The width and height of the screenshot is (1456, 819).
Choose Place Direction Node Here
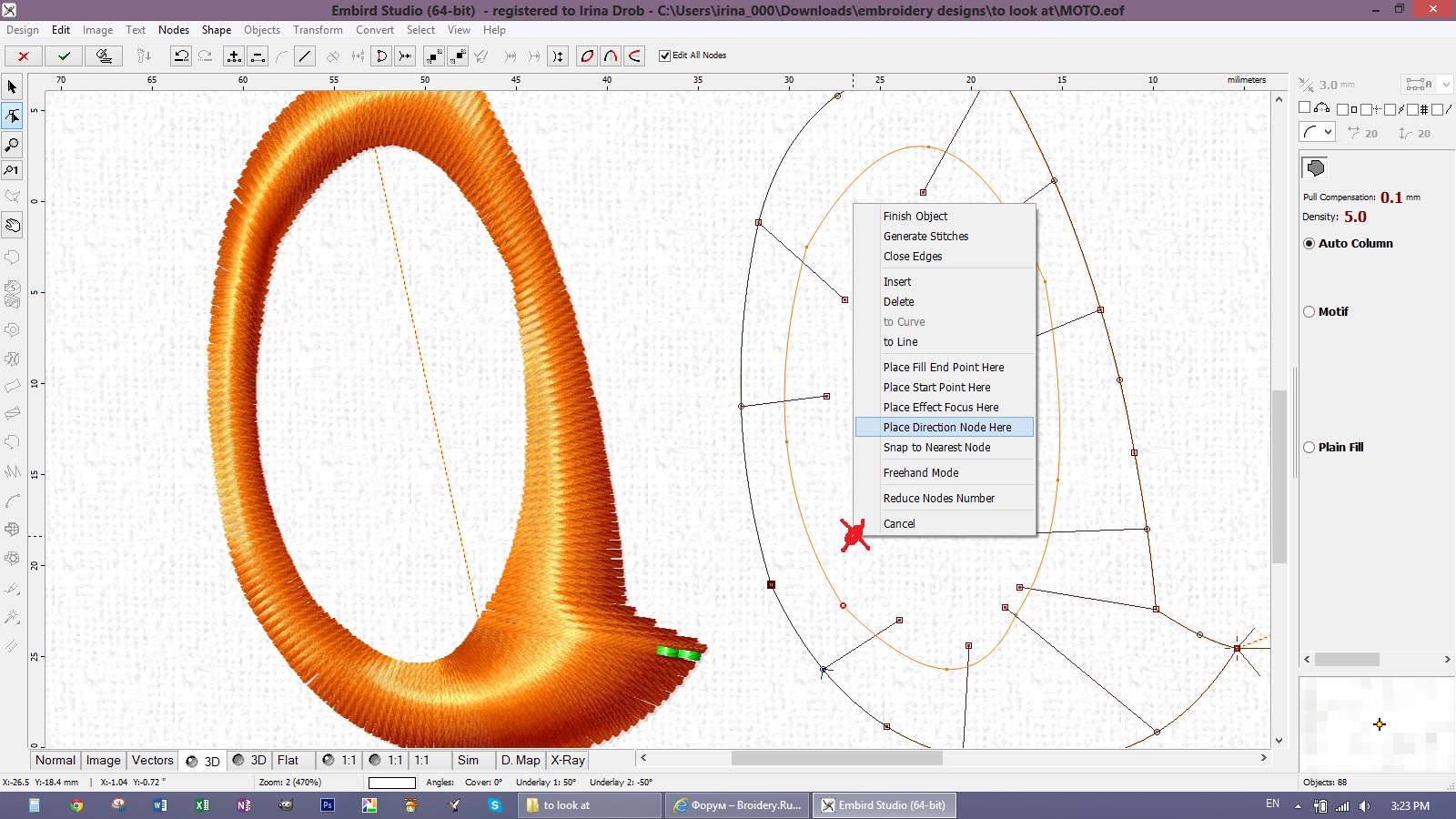(x=946, y=427)
